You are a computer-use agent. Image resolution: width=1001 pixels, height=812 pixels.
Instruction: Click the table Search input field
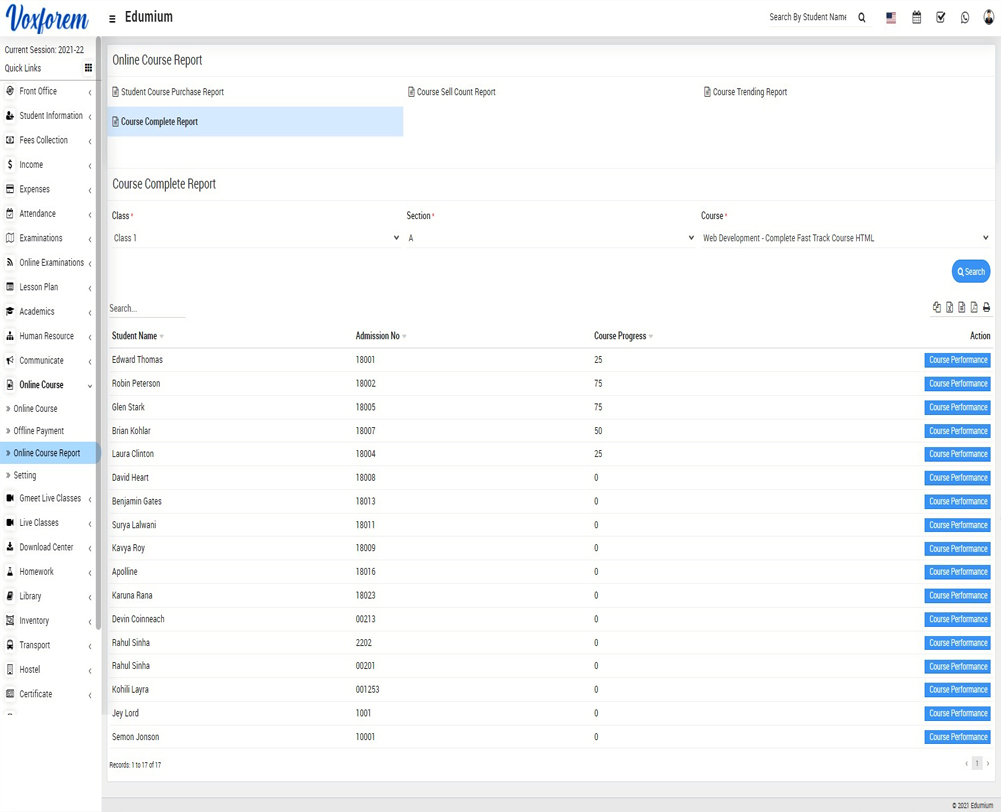click(x=147, y=308)
